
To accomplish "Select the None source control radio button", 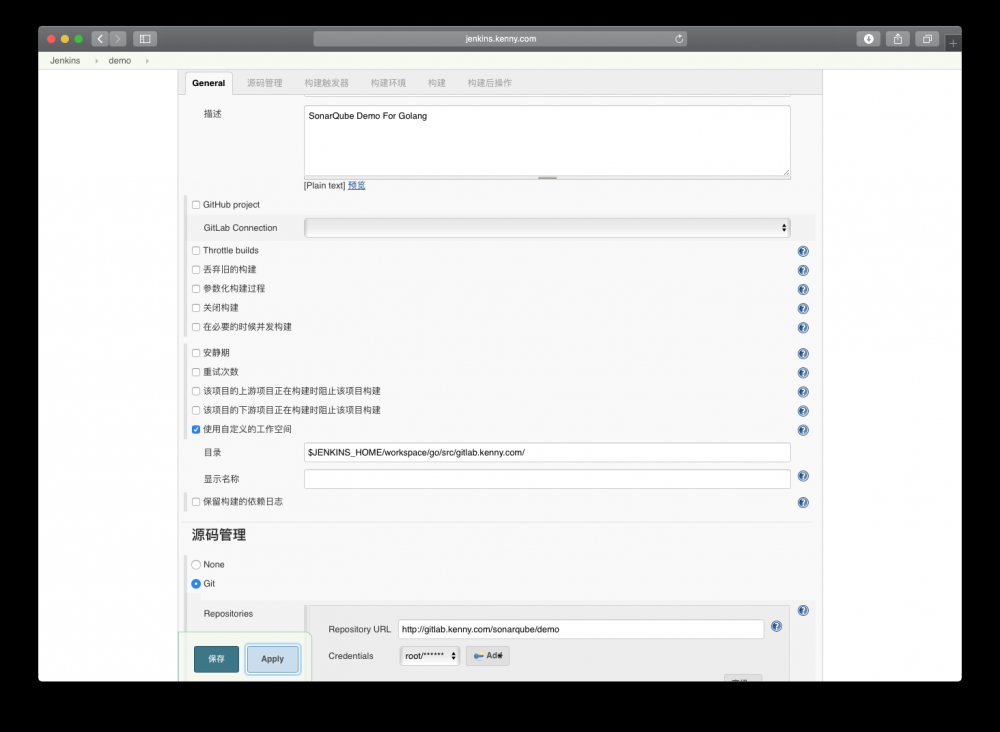I will click(196, 564).
